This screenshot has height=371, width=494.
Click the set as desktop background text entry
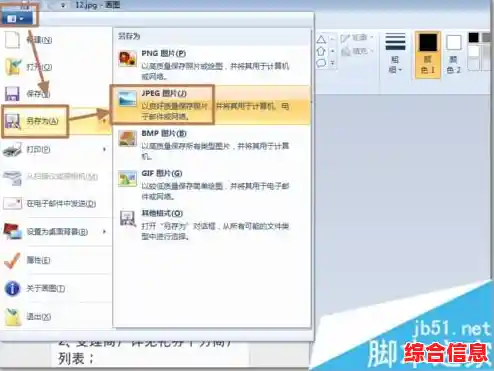point(57,232)
